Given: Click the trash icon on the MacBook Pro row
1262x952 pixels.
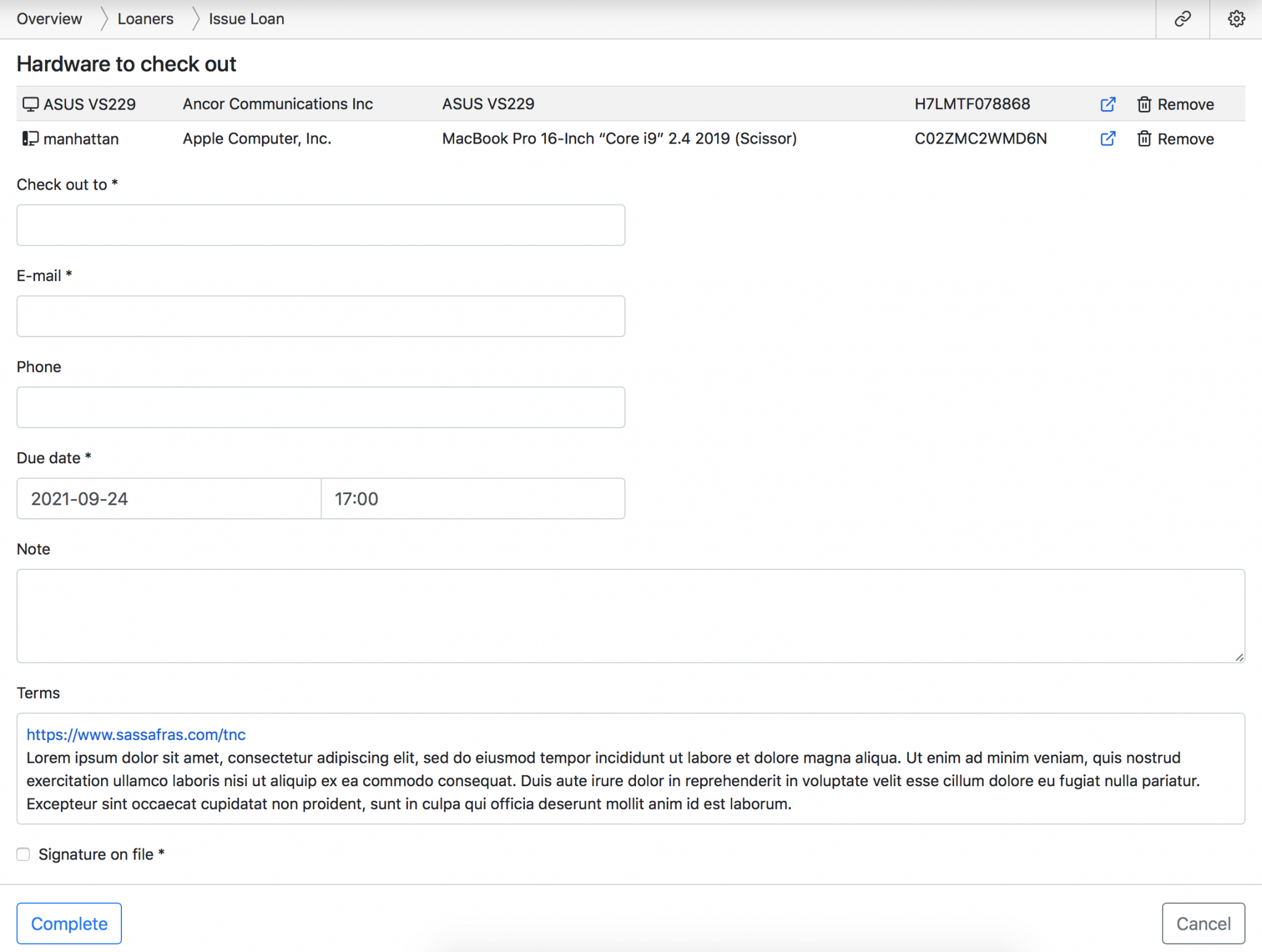Looking at the screenshot, I should click(x=1144, y=139).
